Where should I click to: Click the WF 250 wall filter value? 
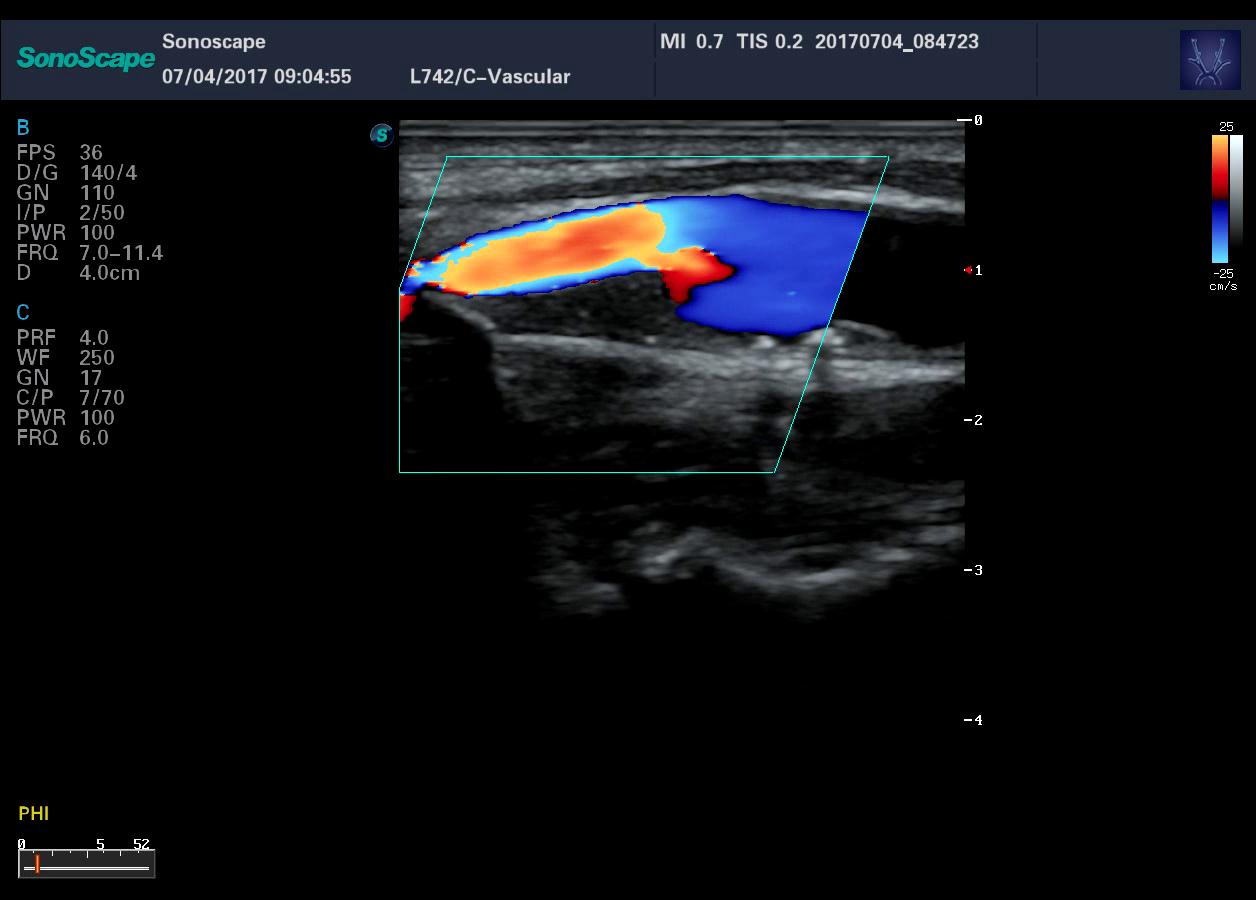(x=96, y=358)
